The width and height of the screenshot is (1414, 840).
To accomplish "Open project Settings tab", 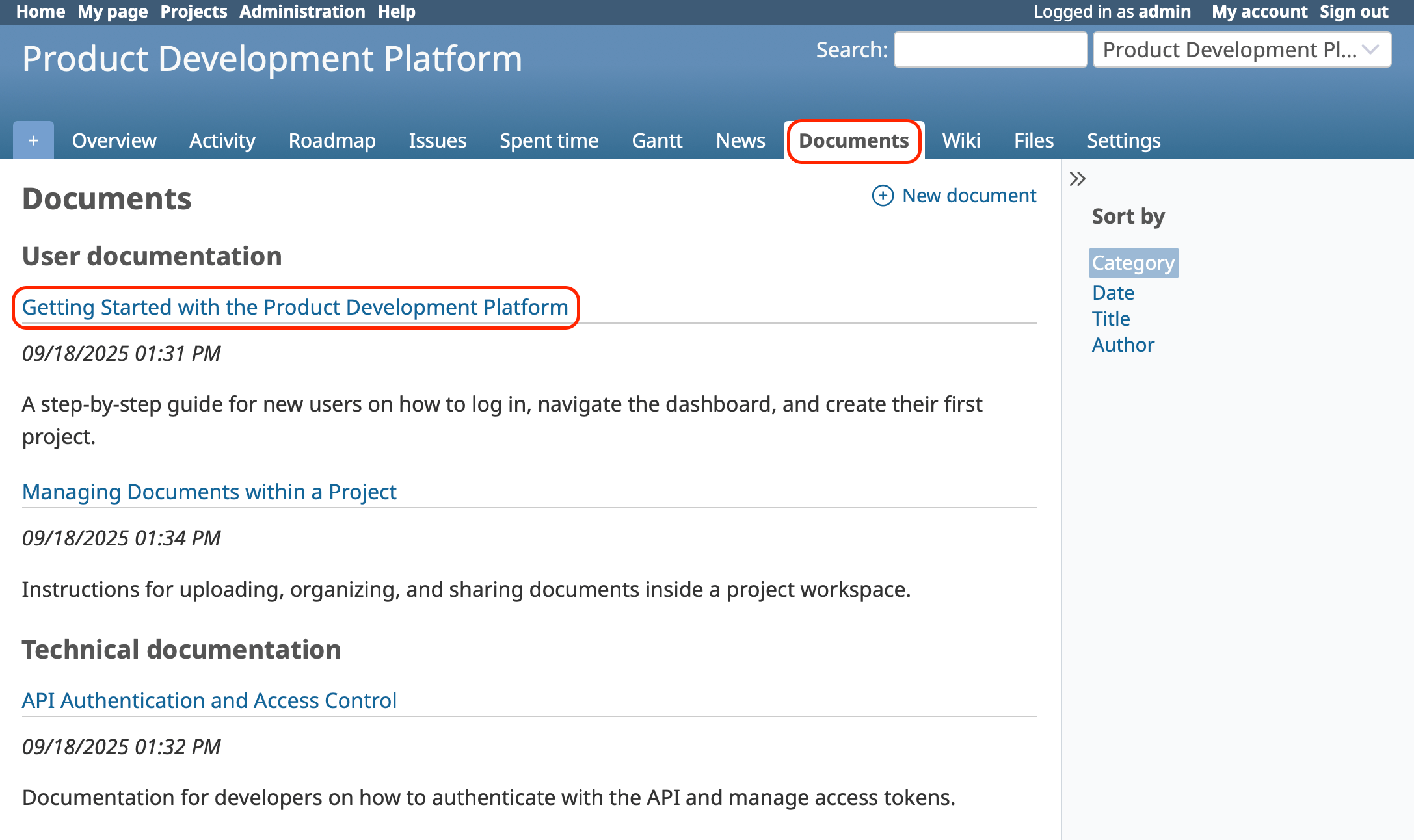I will click(x=1123, y=140).
